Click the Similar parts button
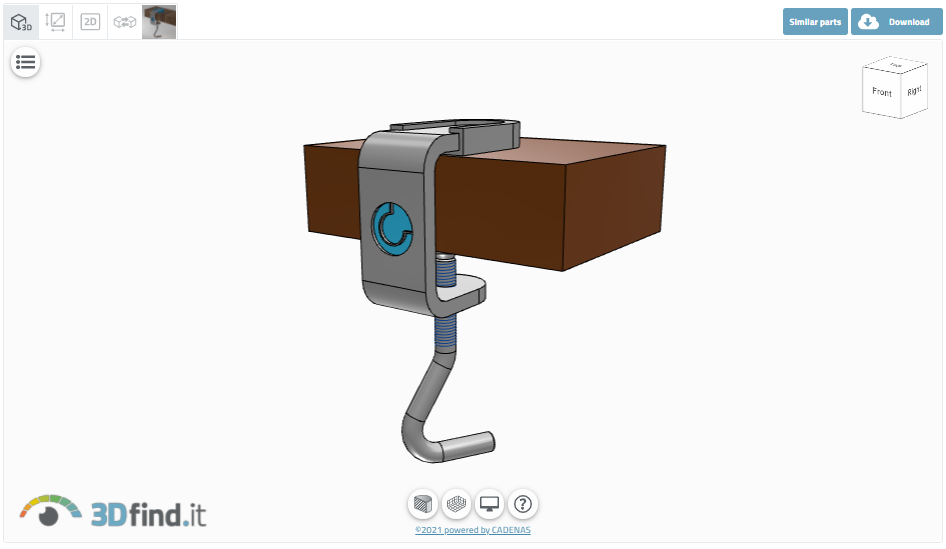The width and height of the screenshot is (946, 549). click(x=815, y=22)
